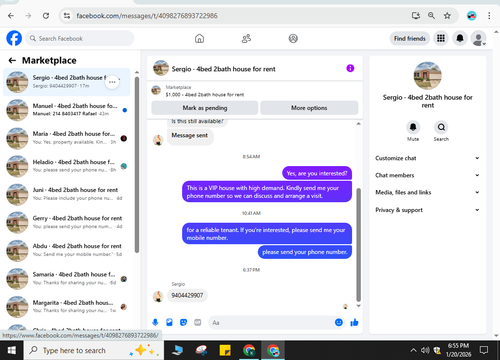The width and height of the screenshot is (500, 360).
Task: Expand Privacy & support section
Action: (427, 210)
